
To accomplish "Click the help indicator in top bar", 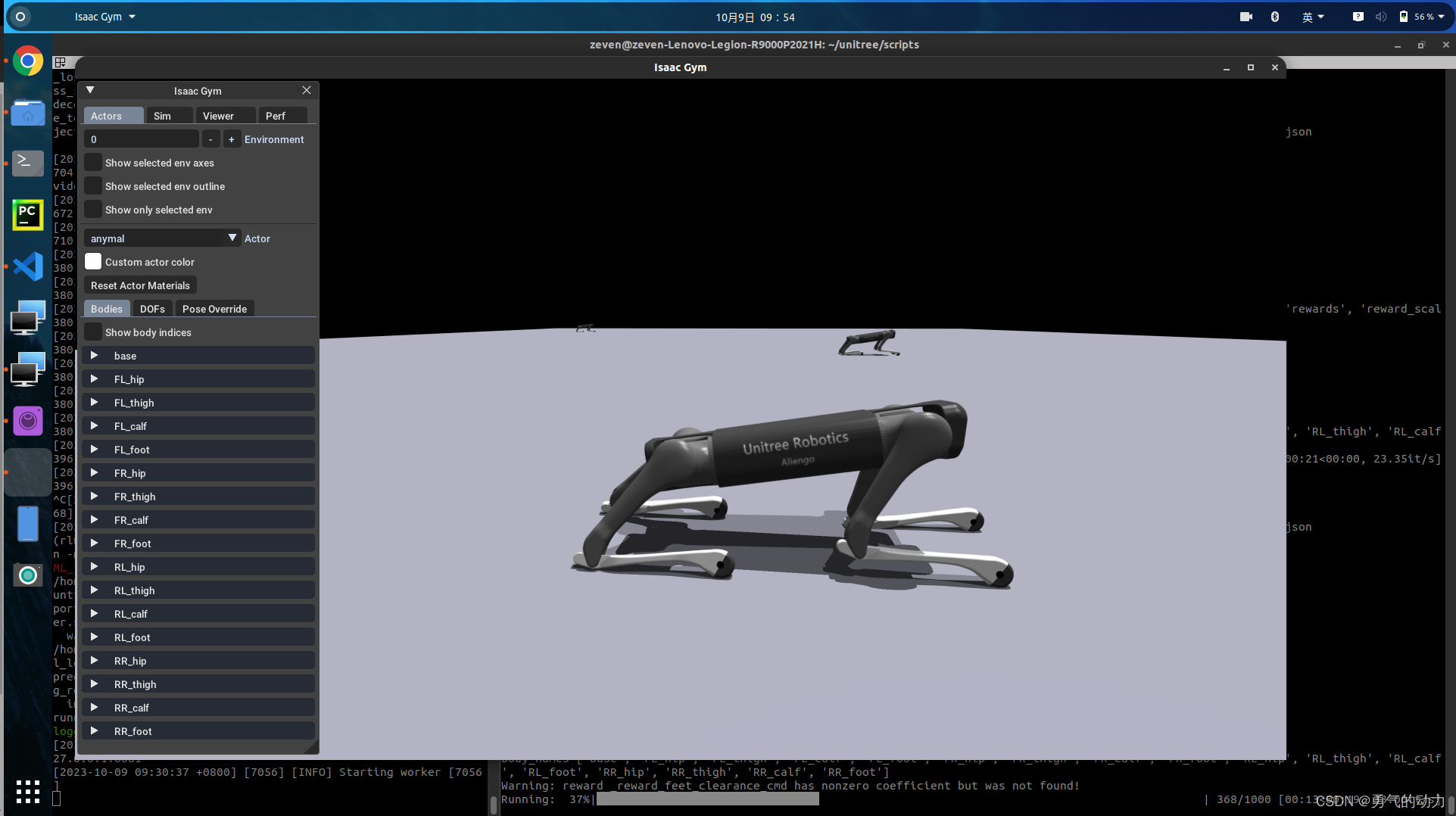I will [1358, 17].
